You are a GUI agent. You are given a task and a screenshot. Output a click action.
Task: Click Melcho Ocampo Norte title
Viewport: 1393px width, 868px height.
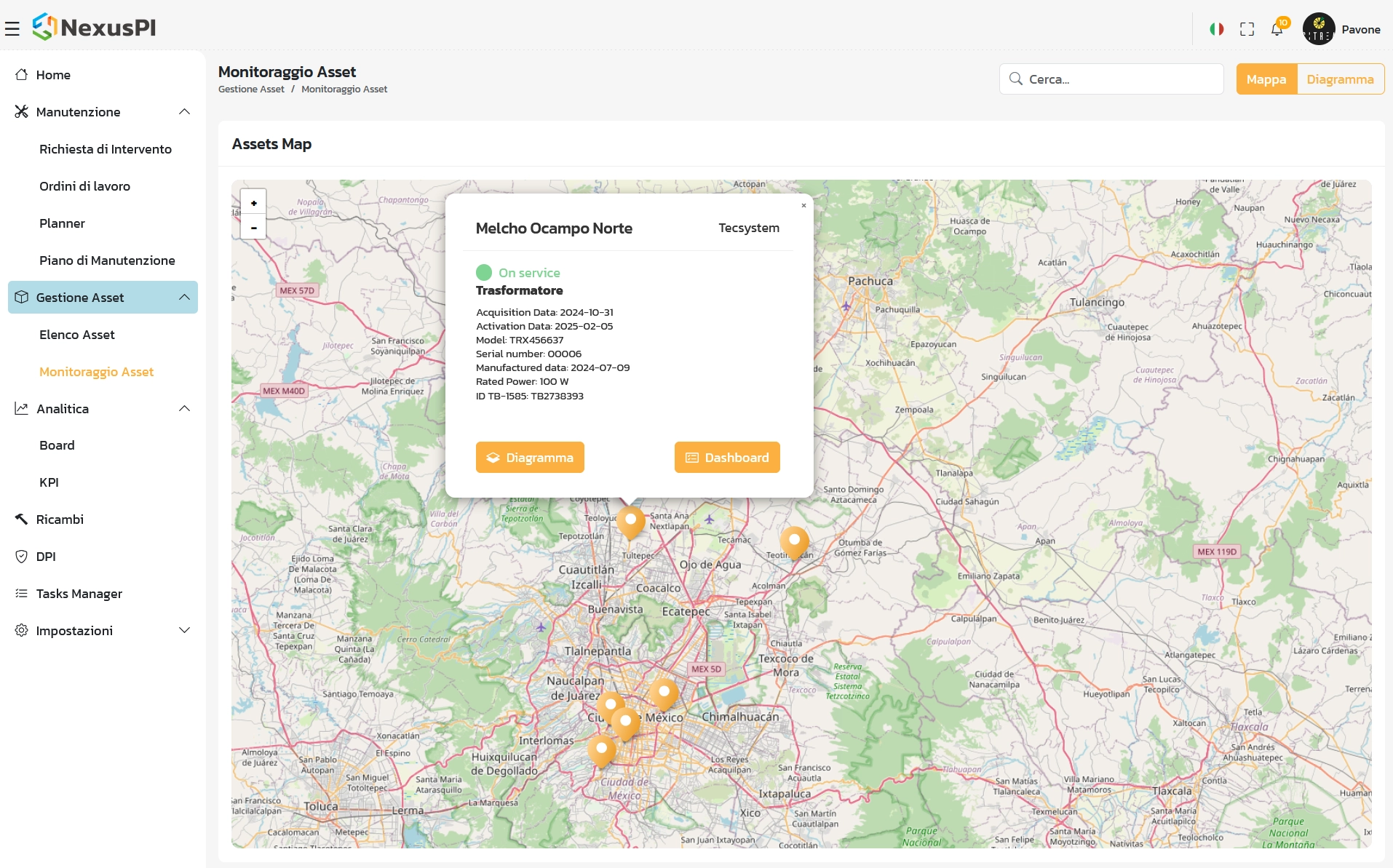tap(554, 228)
